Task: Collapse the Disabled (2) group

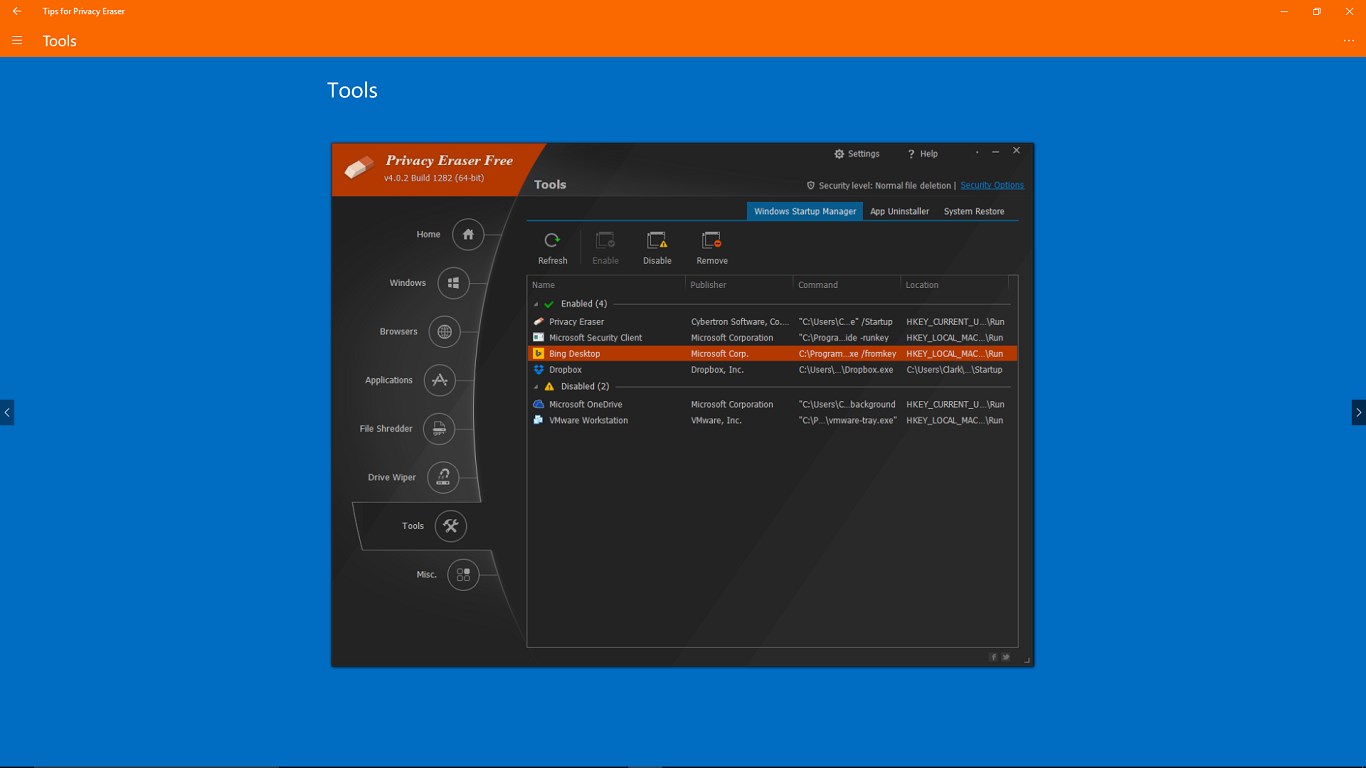Action: (x=537, y=386)
